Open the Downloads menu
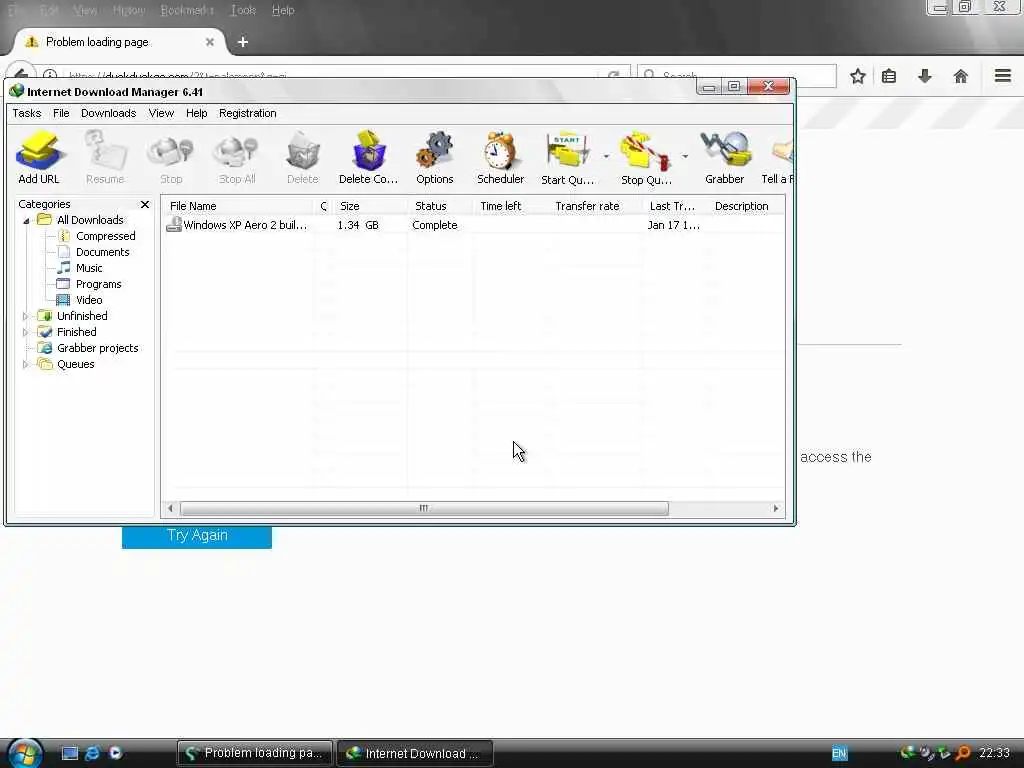 click(108, 113)
